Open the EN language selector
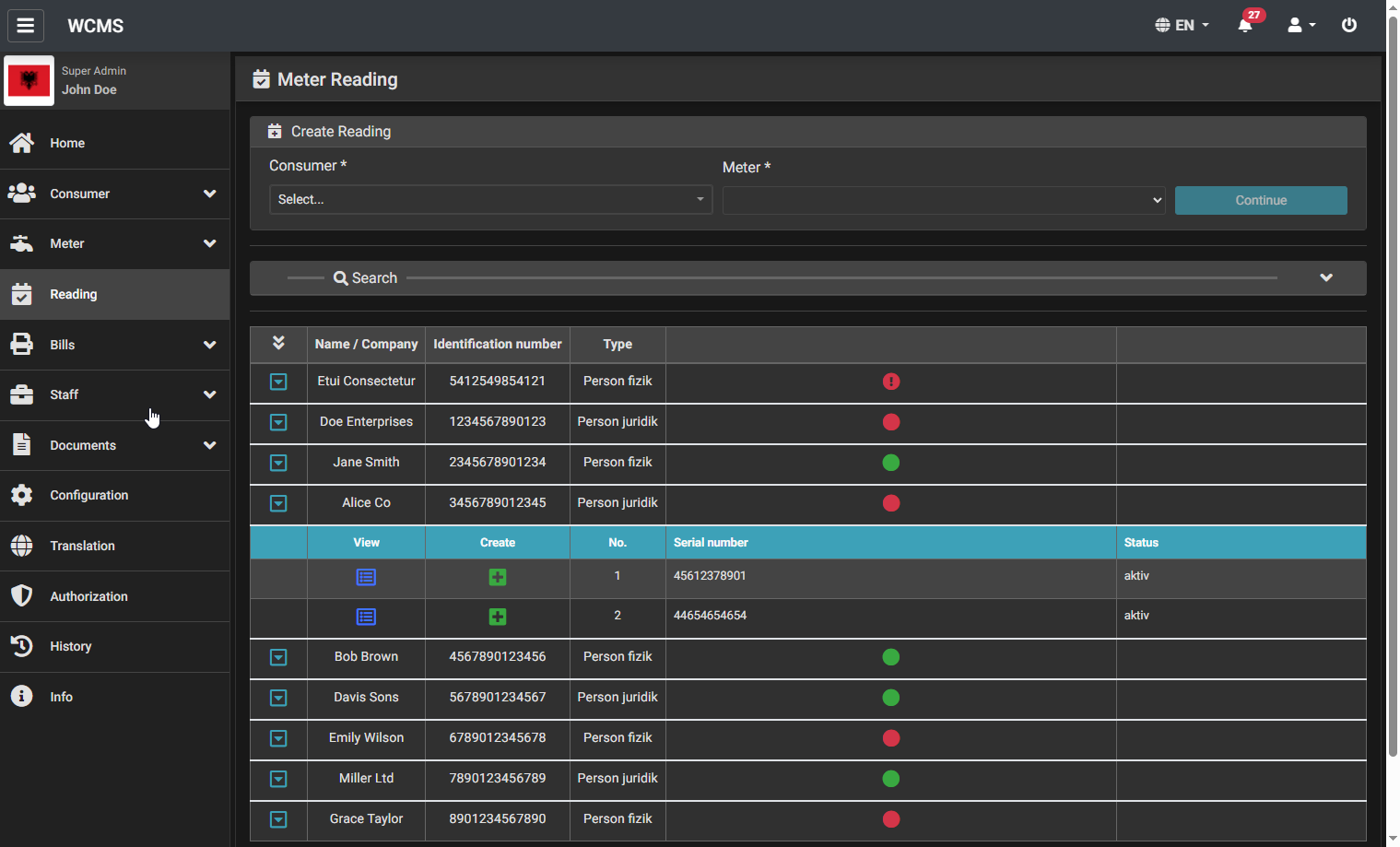1400x847 pixels. (x=1182, y=25)
